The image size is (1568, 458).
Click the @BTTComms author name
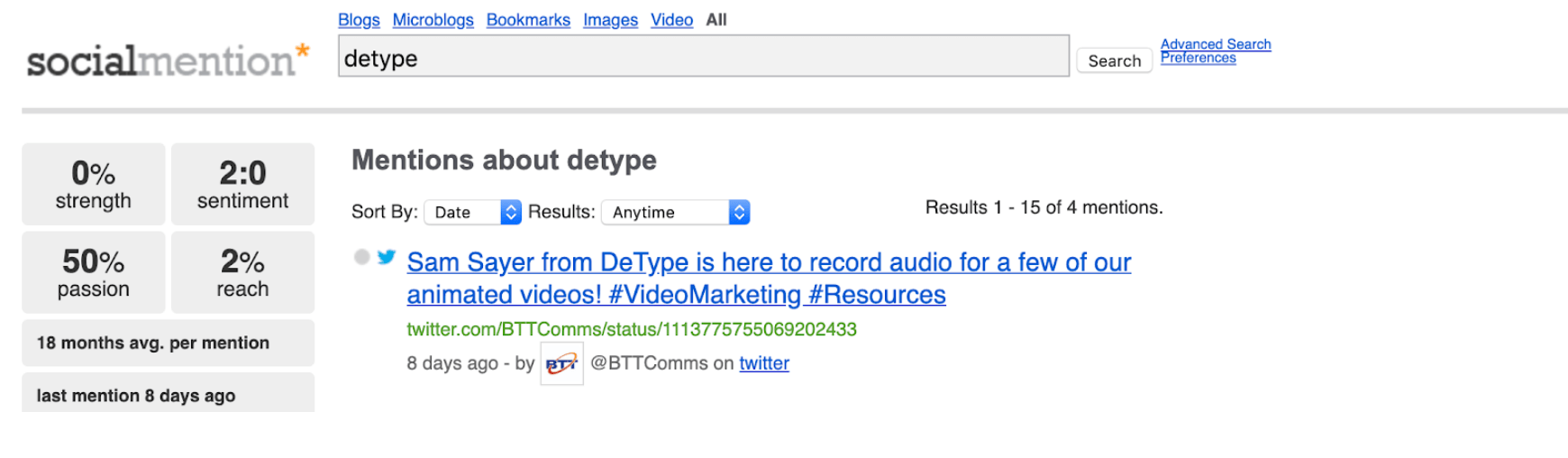[x=649, y=363]
